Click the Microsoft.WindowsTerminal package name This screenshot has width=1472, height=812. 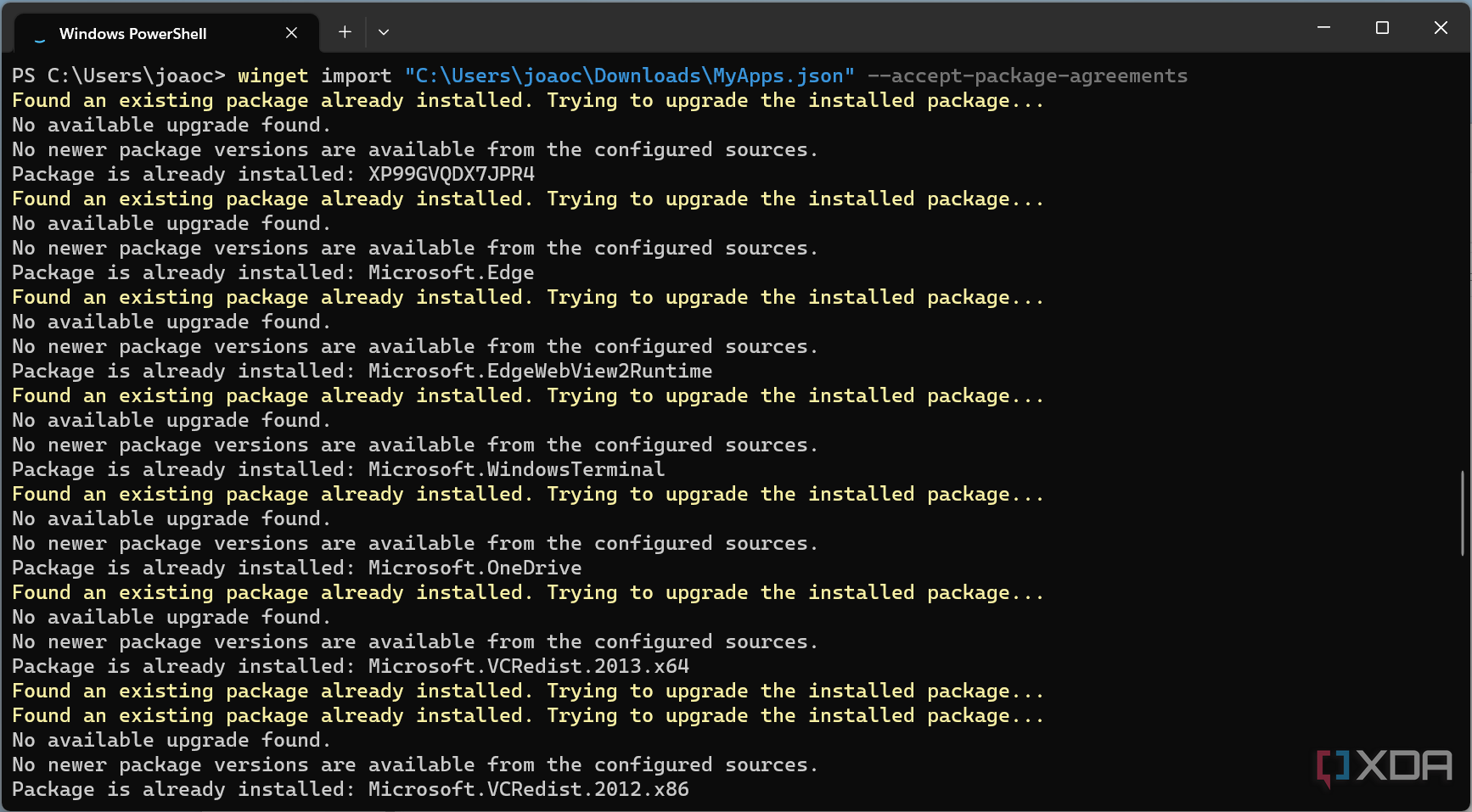516,469
